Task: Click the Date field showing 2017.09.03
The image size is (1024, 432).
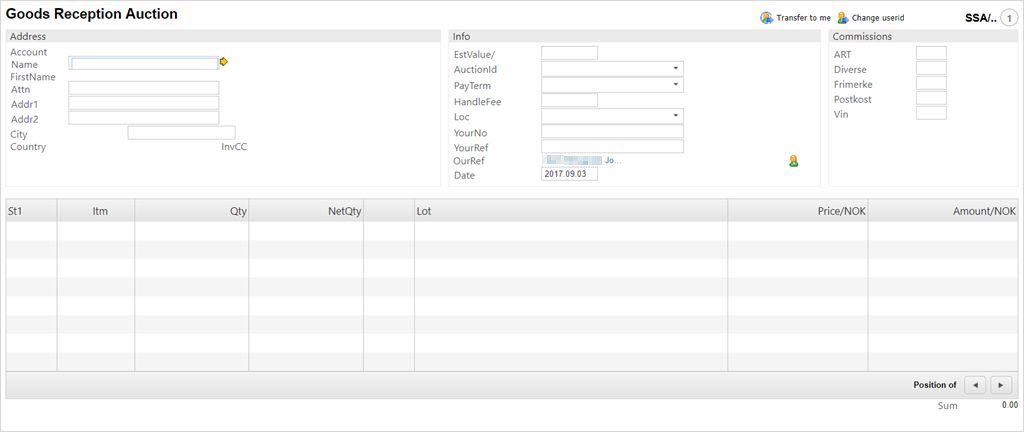Action: click(569, 174)
